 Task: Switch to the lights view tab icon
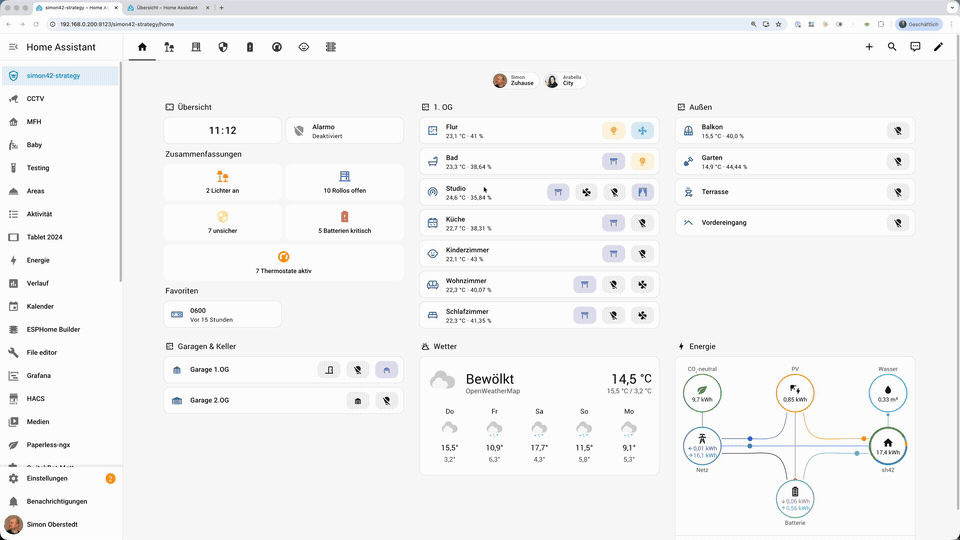tap(169, 47)
